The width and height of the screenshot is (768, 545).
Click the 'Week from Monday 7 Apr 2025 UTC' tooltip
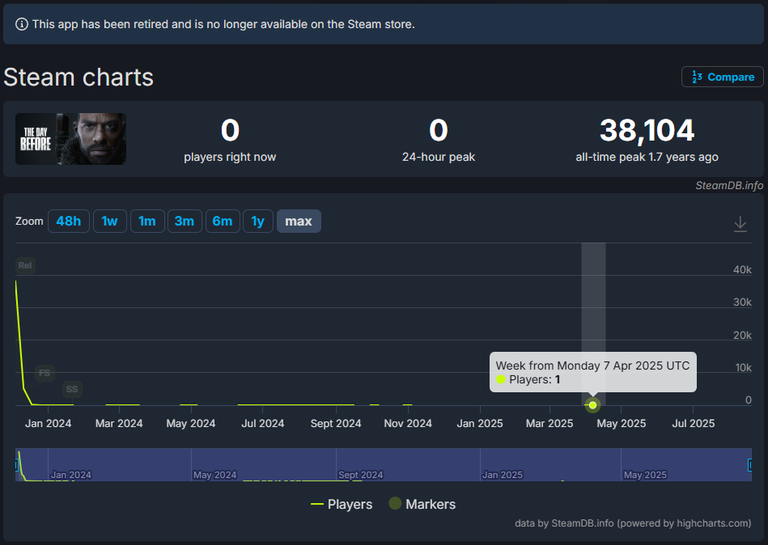[x=593, y=372]
